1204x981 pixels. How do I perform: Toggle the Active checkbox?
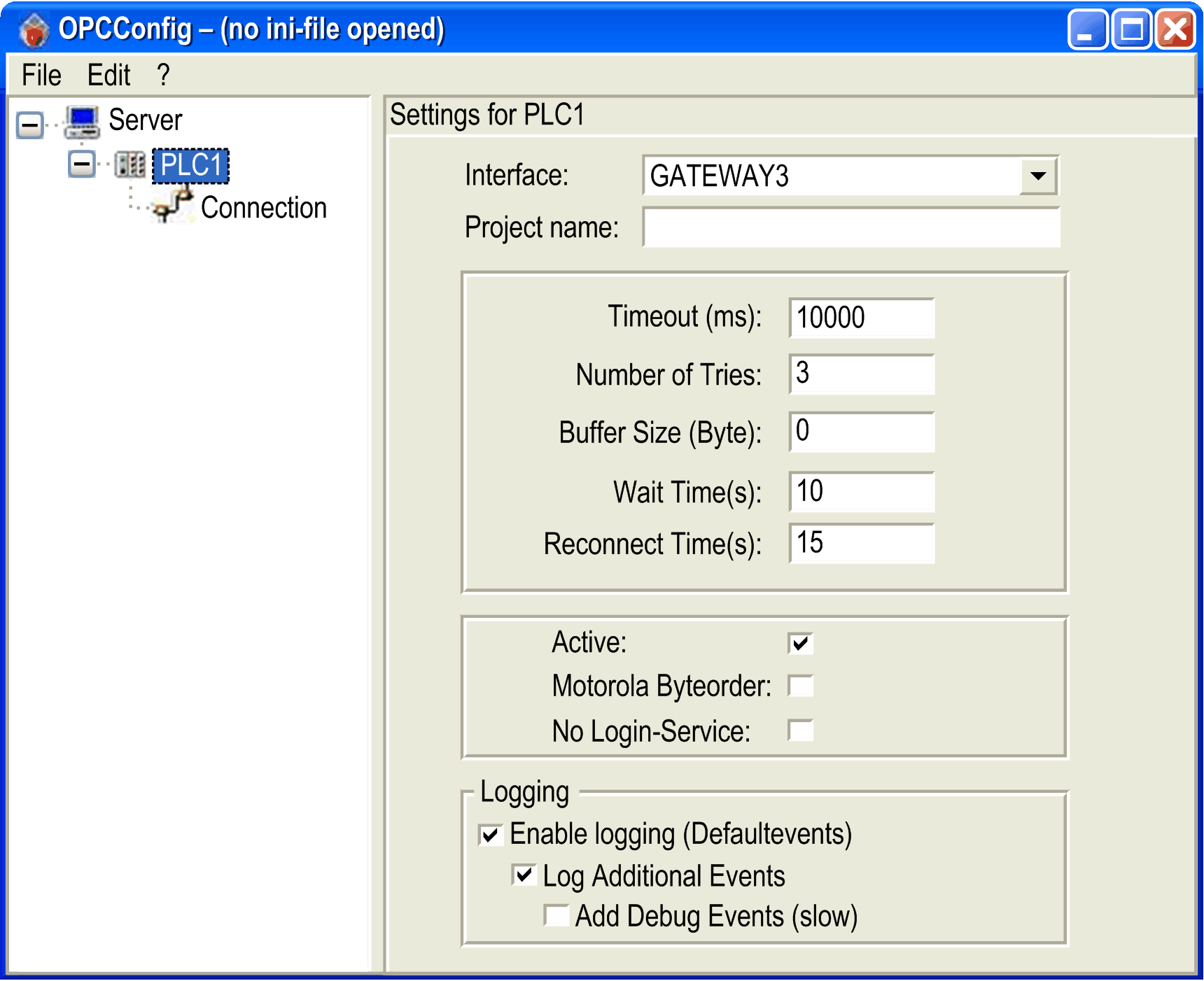coord(801,643)
